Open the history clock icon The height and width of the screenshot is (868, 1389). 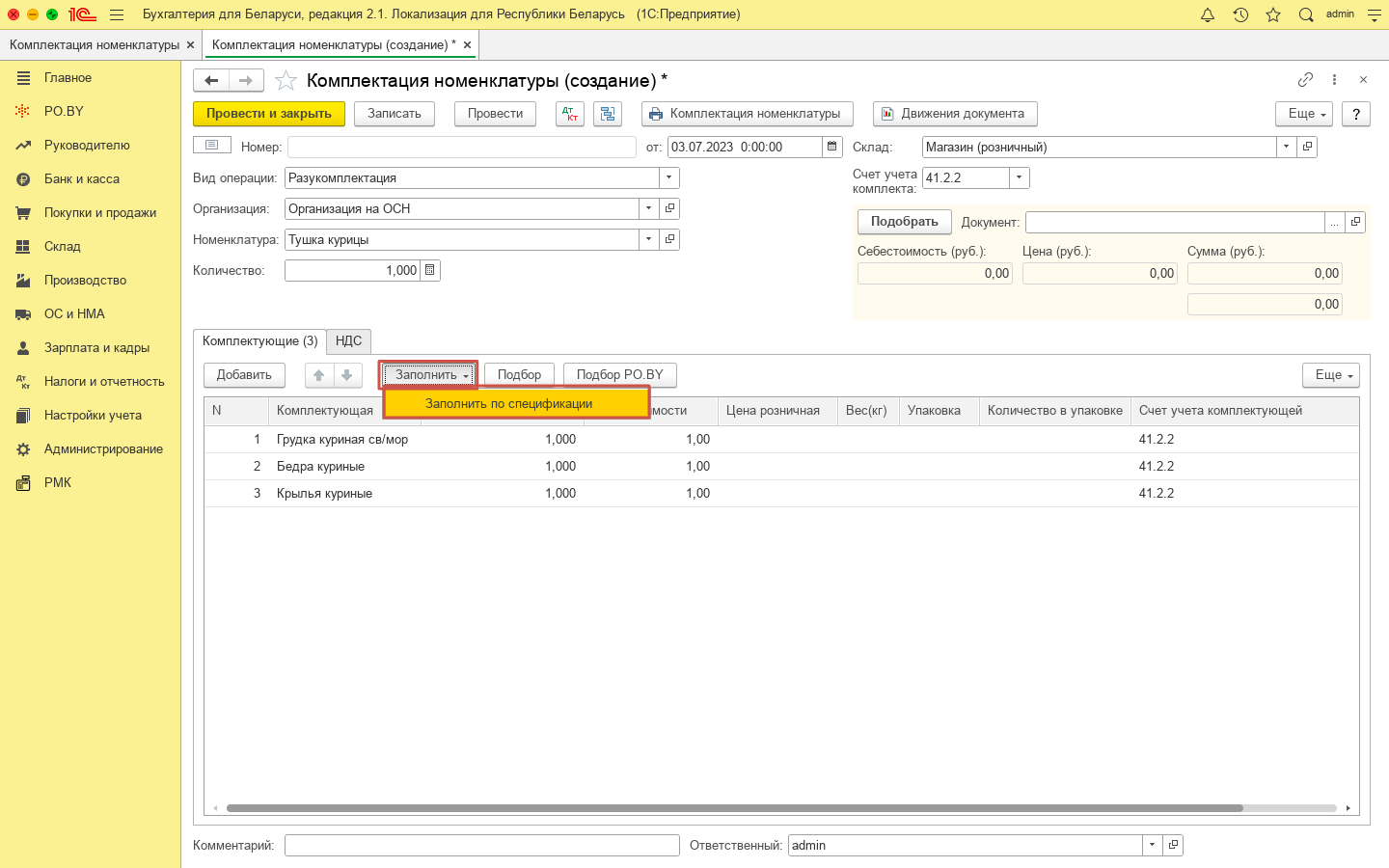pyautogui.click(x=1240, y=14)
